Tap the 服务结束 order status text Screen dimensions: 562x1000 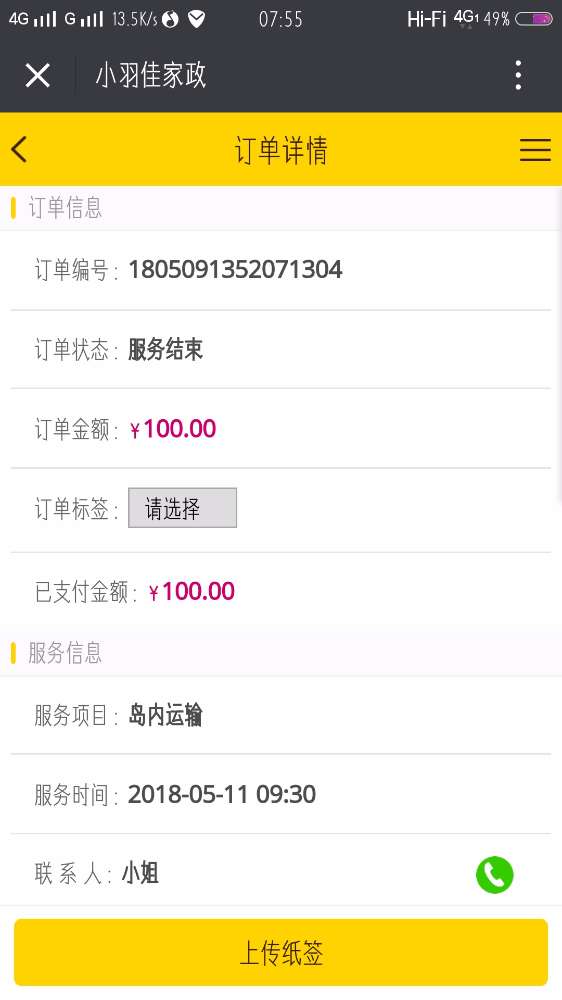(x=166, y=349)
